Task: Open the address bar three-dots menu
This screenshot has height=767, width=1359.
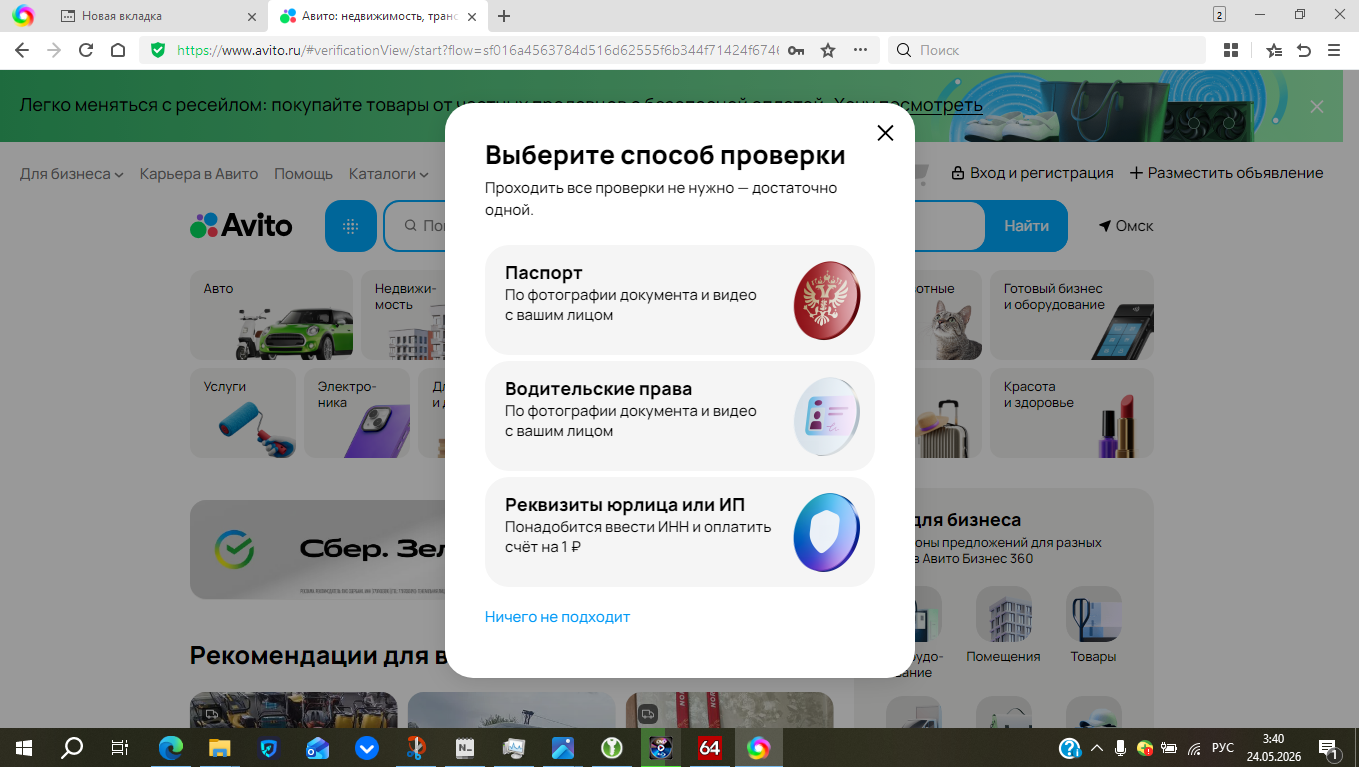Action: (x=860, y=50)
